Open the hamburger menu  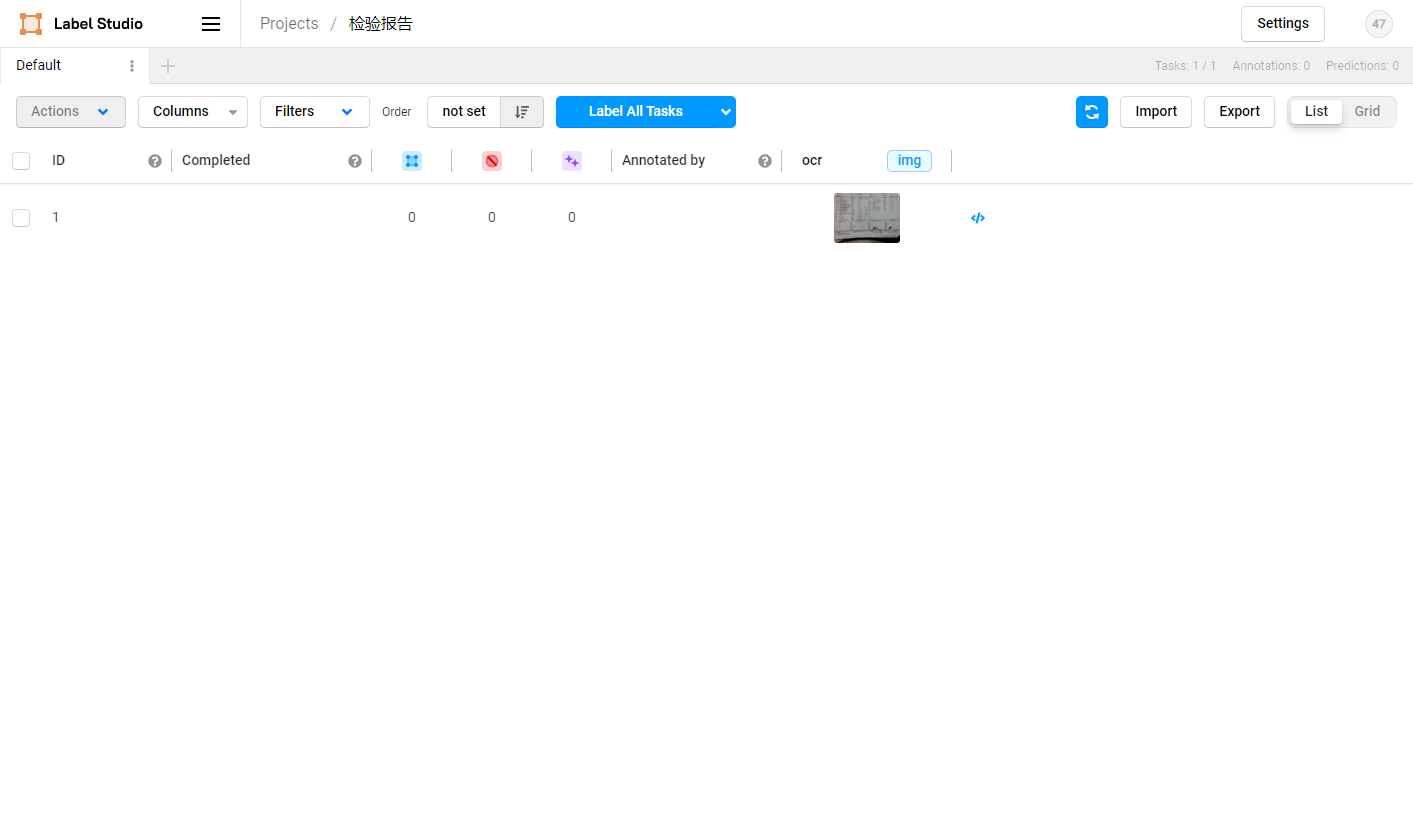point(211,24)
